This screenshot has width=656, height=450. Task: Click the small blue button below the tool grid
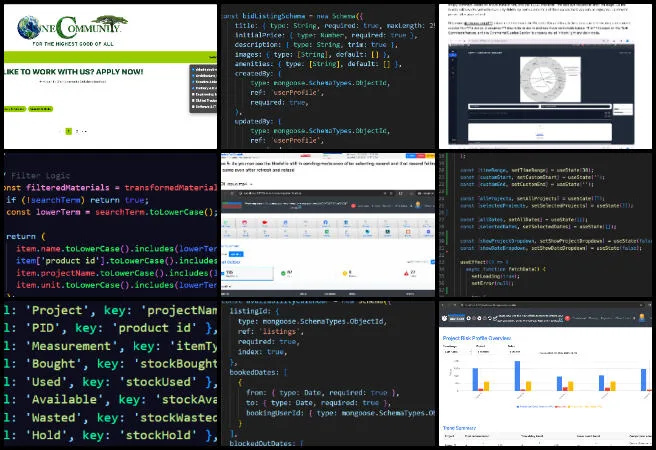[236, 254]
